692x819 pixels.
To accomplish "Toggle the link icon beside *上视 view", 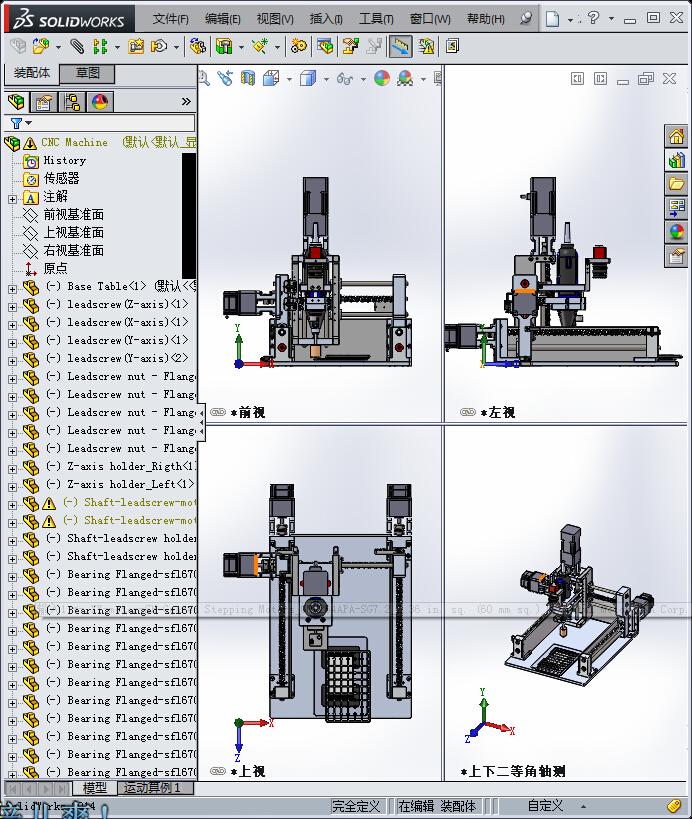I will click(x=217, y=771).
